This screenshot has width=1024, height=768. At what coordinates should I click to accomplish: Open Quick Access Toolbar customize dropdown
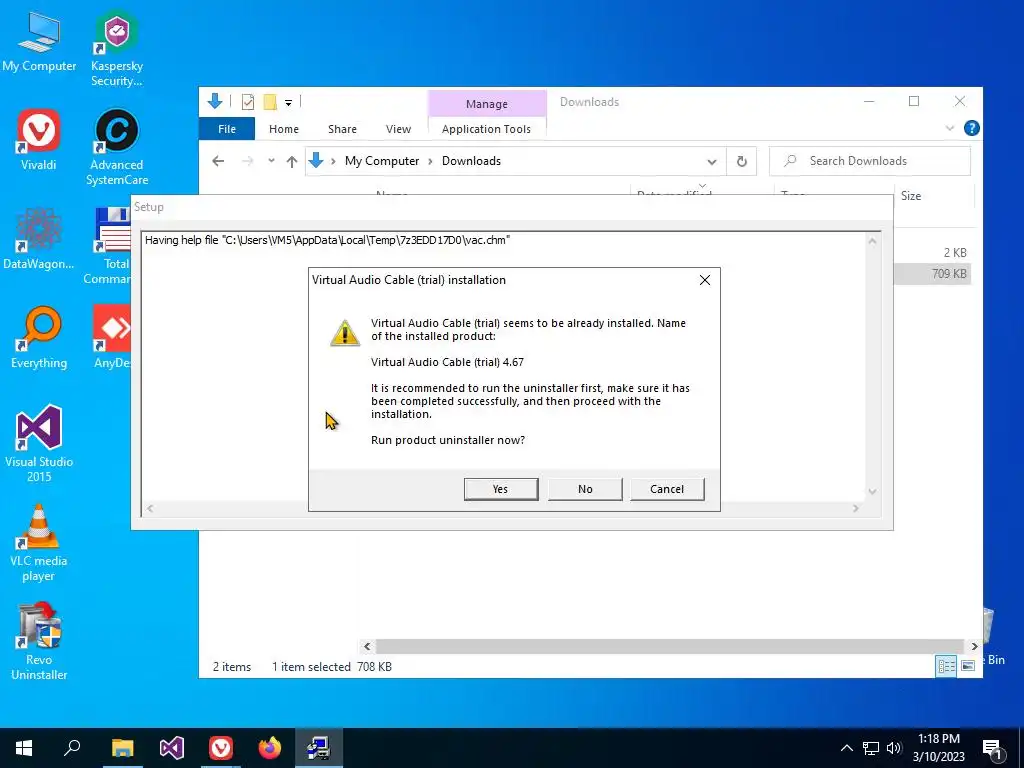click(x=288, y=102)
